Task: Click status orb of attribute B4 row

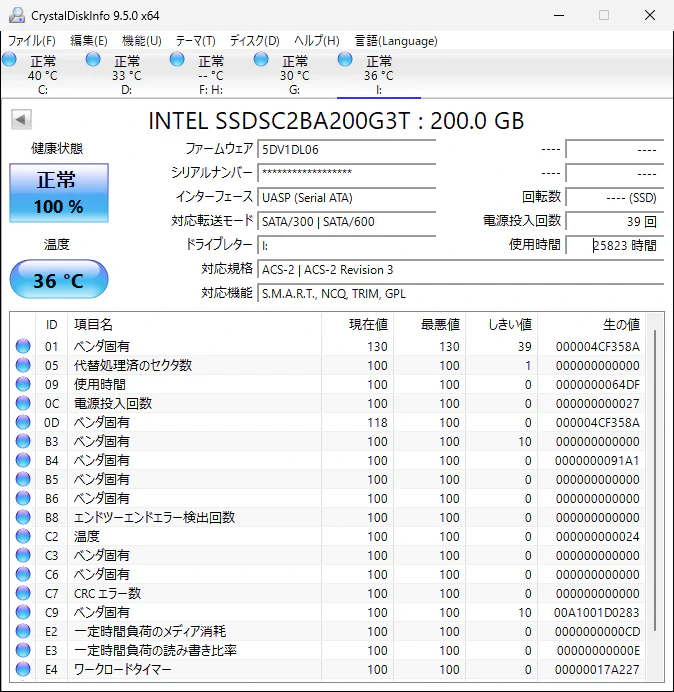Action: click(23, 460)
